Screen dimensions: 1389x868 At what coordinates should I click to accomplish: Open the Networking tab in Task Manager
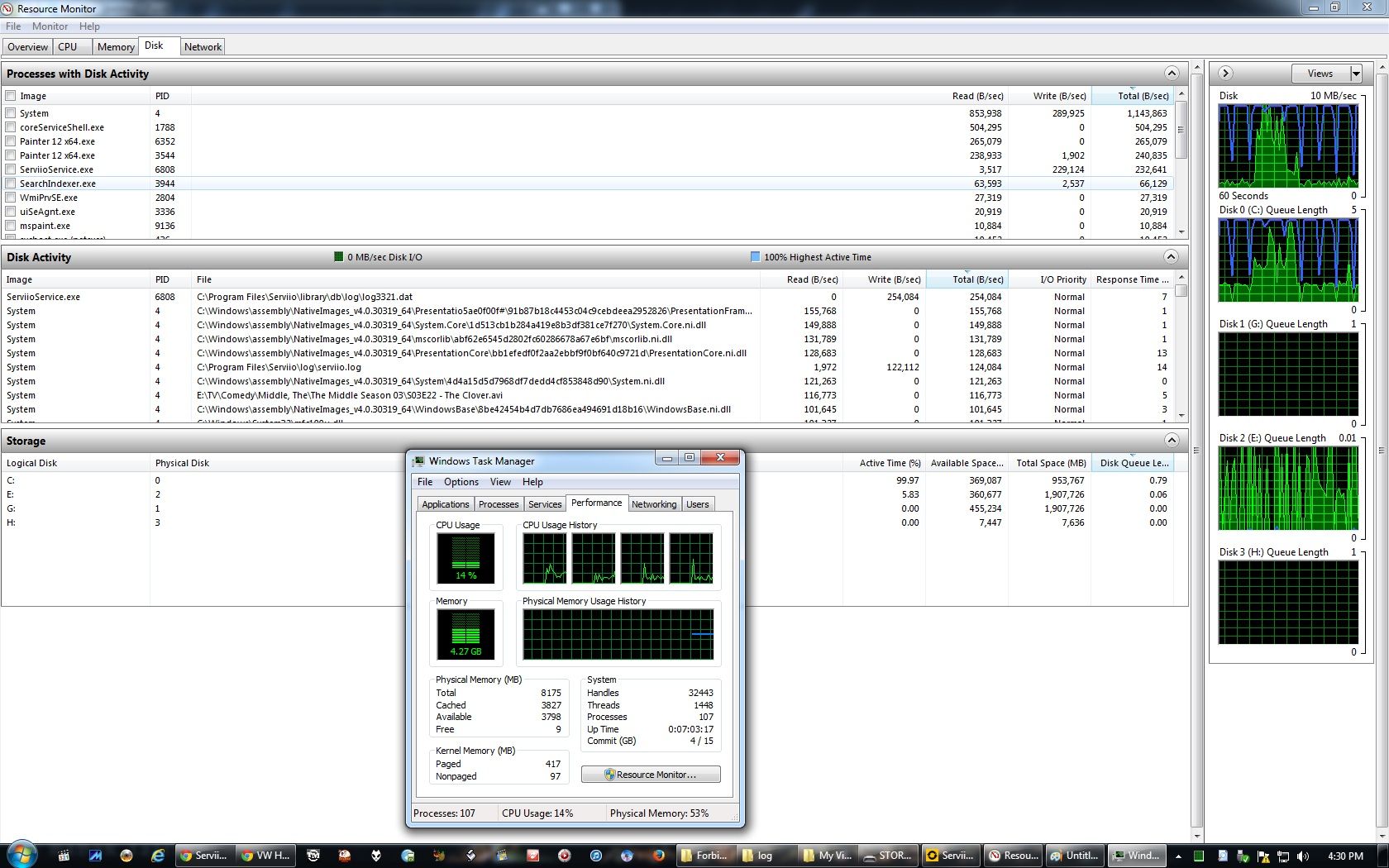click(653, 504)
